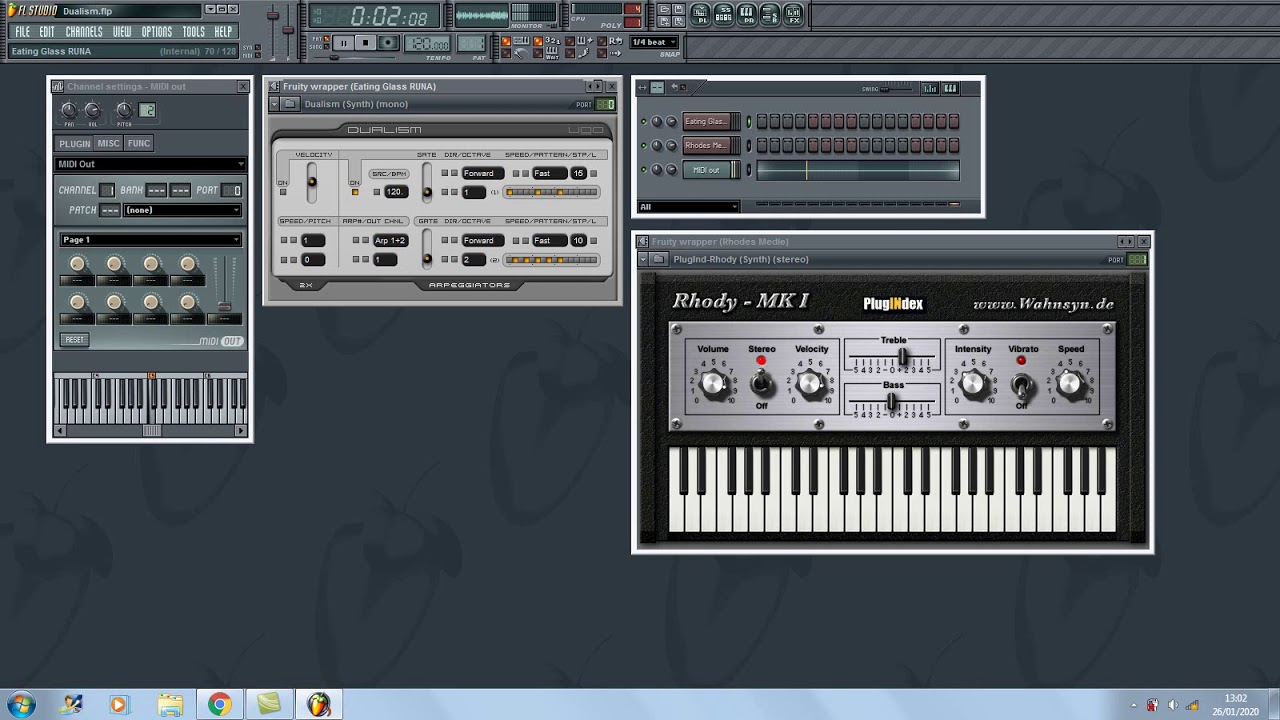Open the step sequencer toolbar icon
The image size is (1280, 720).
[723, 15]
